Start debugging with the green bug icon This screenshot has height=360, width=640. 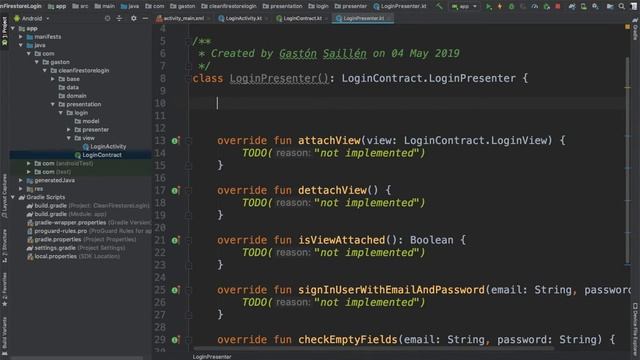point(511,6)
